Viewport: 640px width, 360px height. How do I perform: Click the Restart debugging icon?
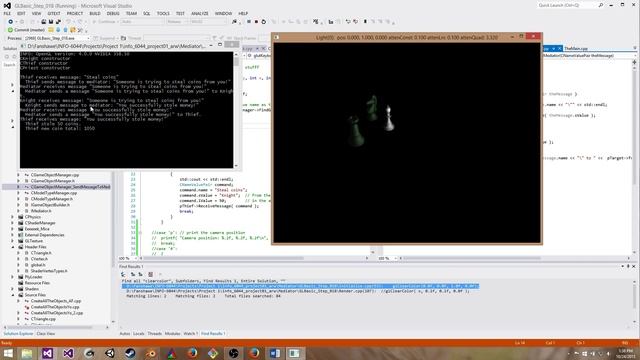click(264, 22)
